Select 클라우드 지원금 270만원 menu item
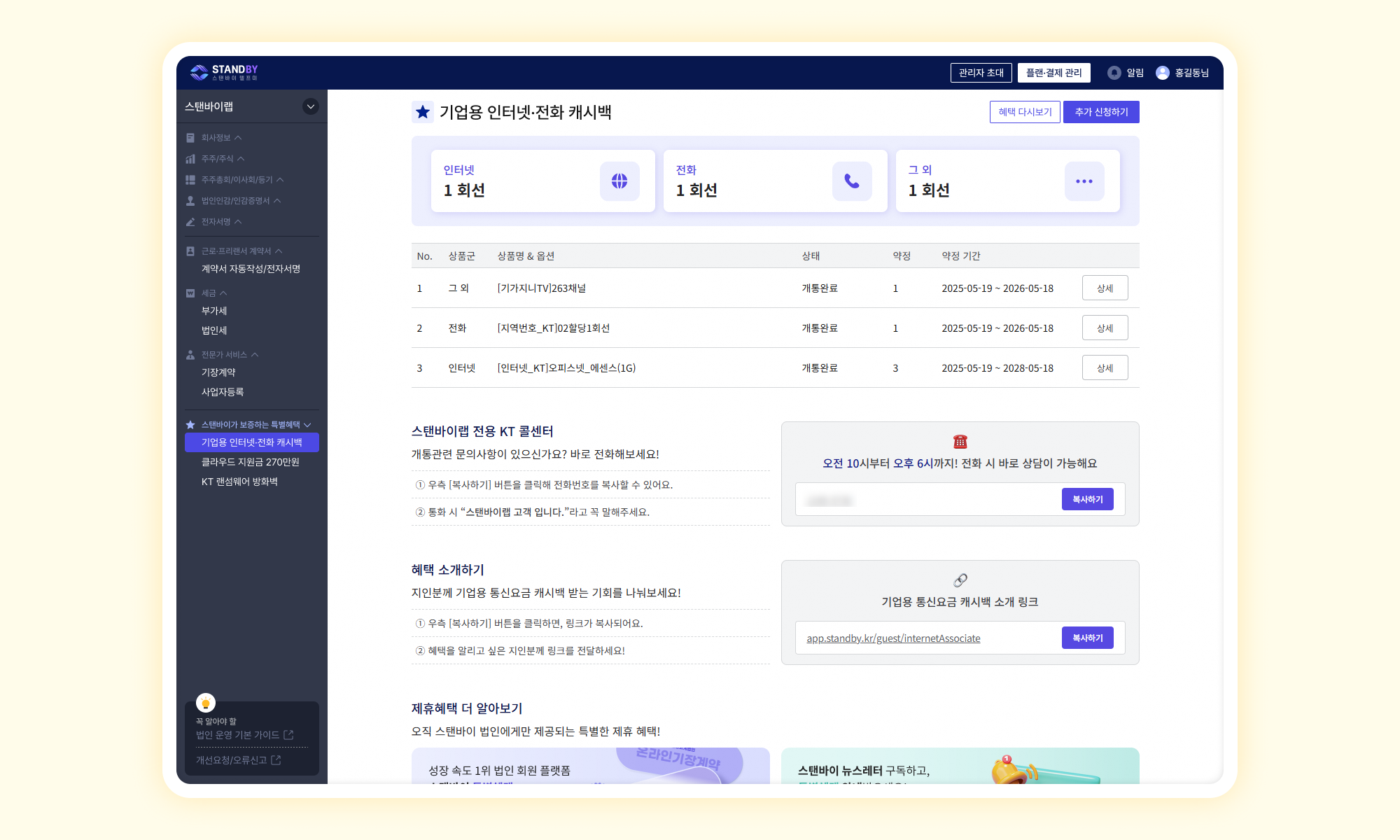This screenshot has width=1400, height=840. tap(251, 462)
